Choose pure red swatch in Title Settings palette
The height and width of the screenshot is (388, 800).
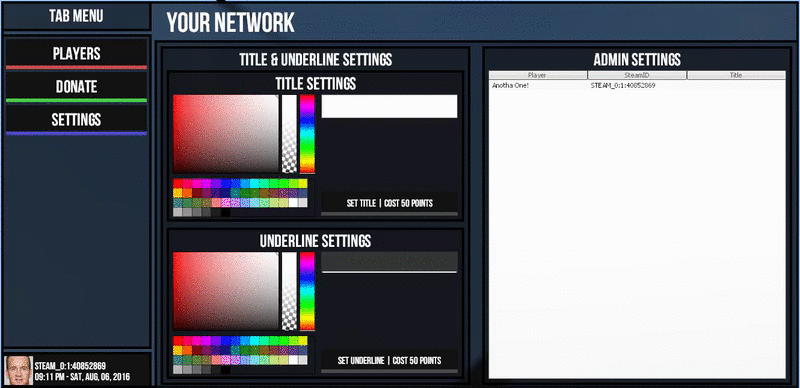(178, 183)
